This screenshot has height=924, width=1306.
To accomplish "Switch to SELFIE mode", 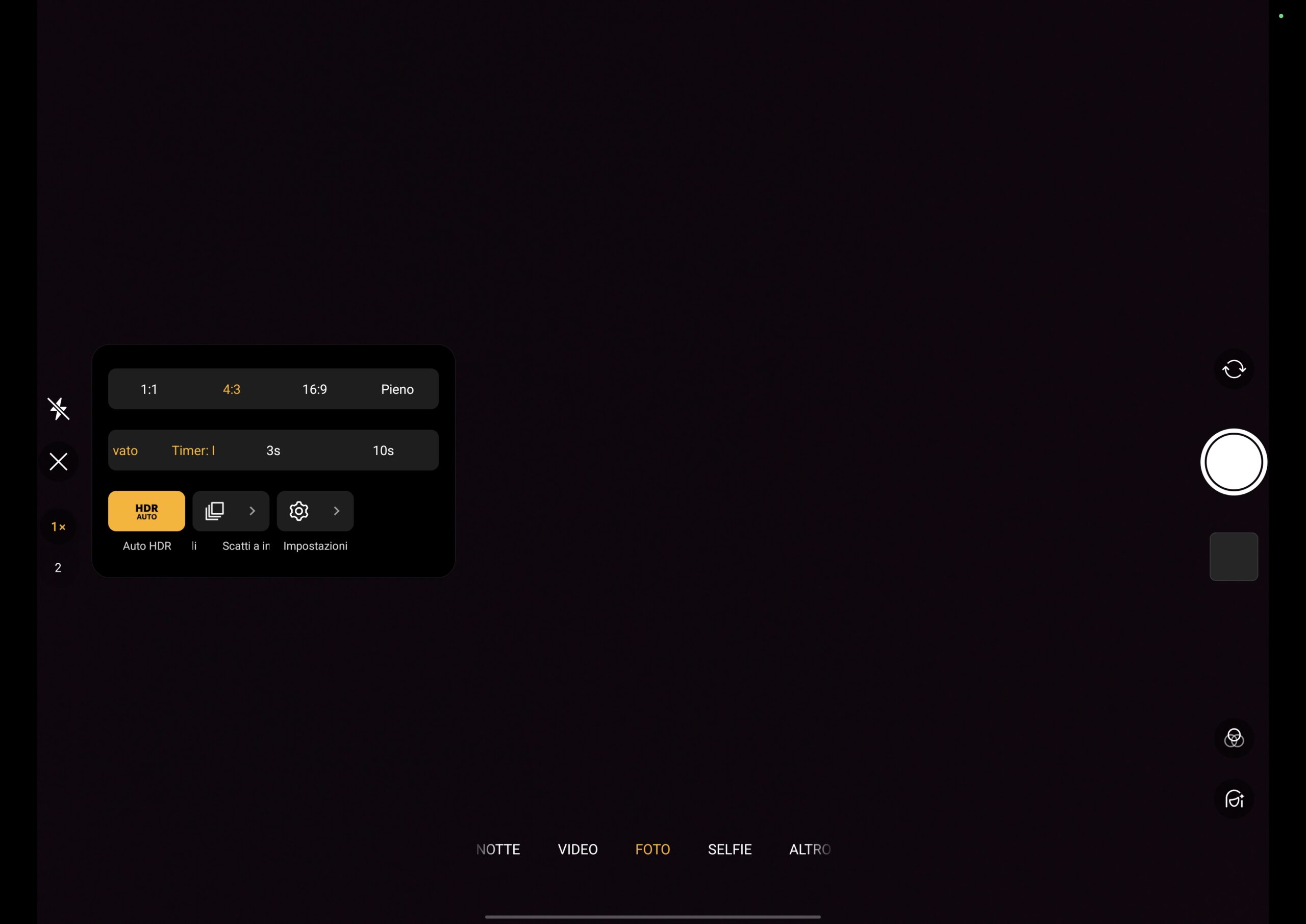I will (730, 850).
